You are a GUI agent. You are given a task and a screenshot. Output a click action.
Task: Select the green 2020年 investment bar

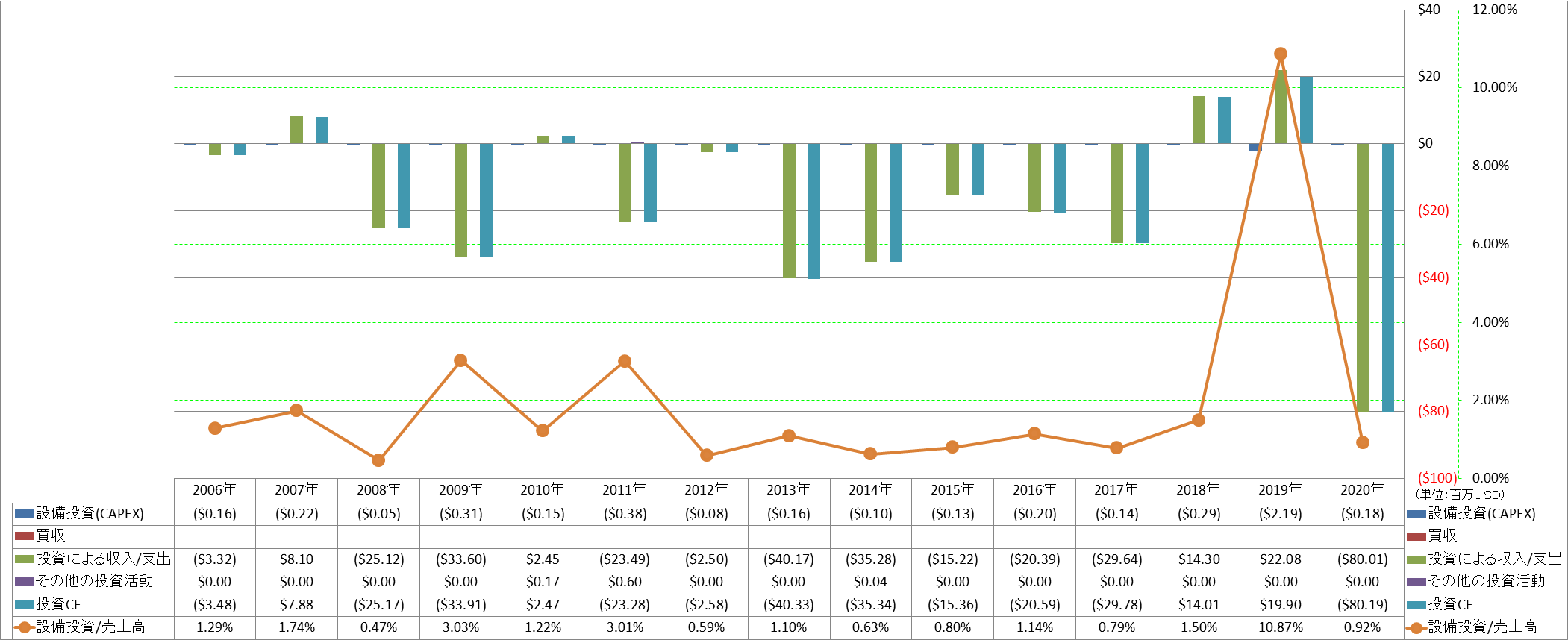1363,277
